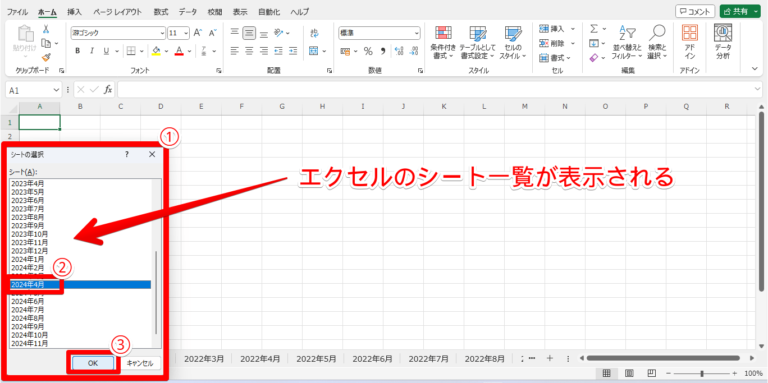Screen dimensions: 768x383
Task: Launch データ分析 tool
Action: tap(722, 43)
